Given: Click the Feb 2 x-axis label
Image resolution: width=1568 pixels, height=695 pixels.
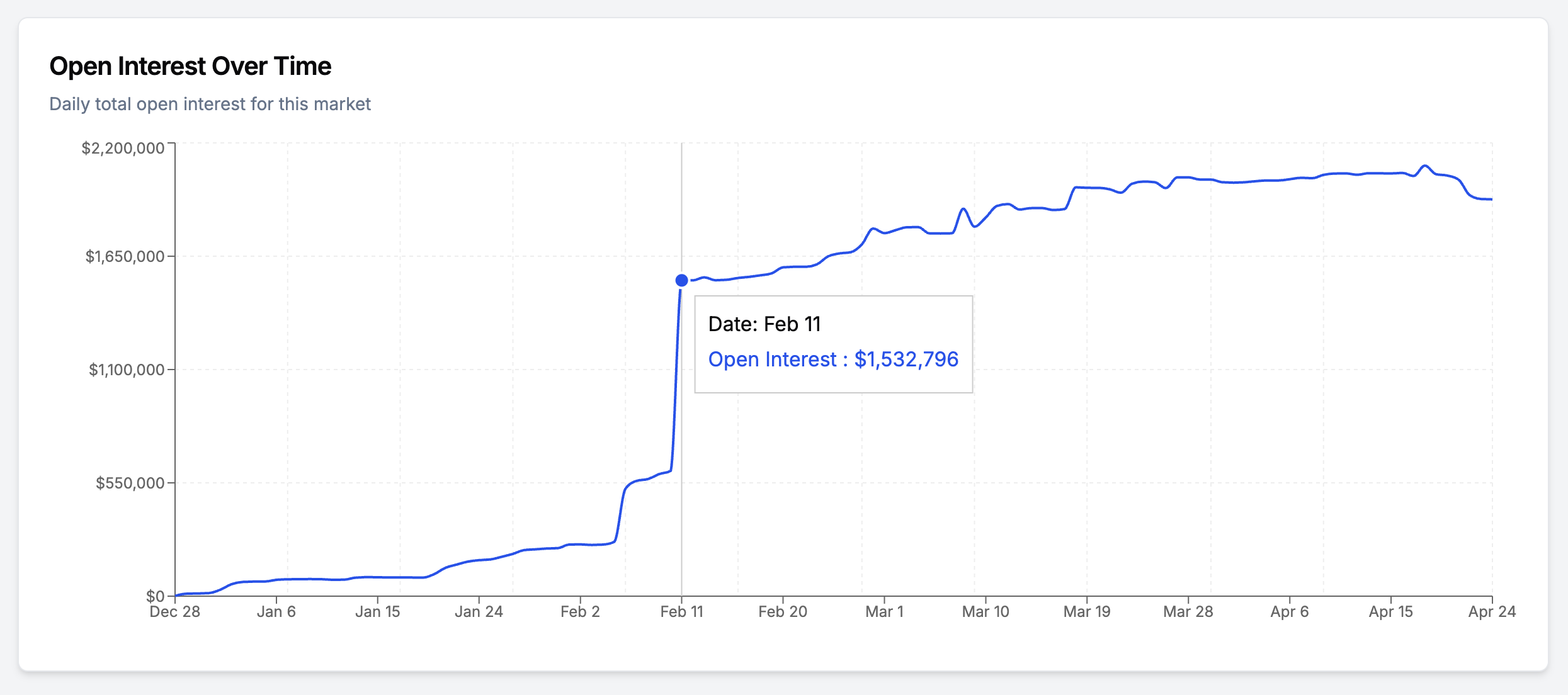Looking at the screenshot, I should click(580, 611).
